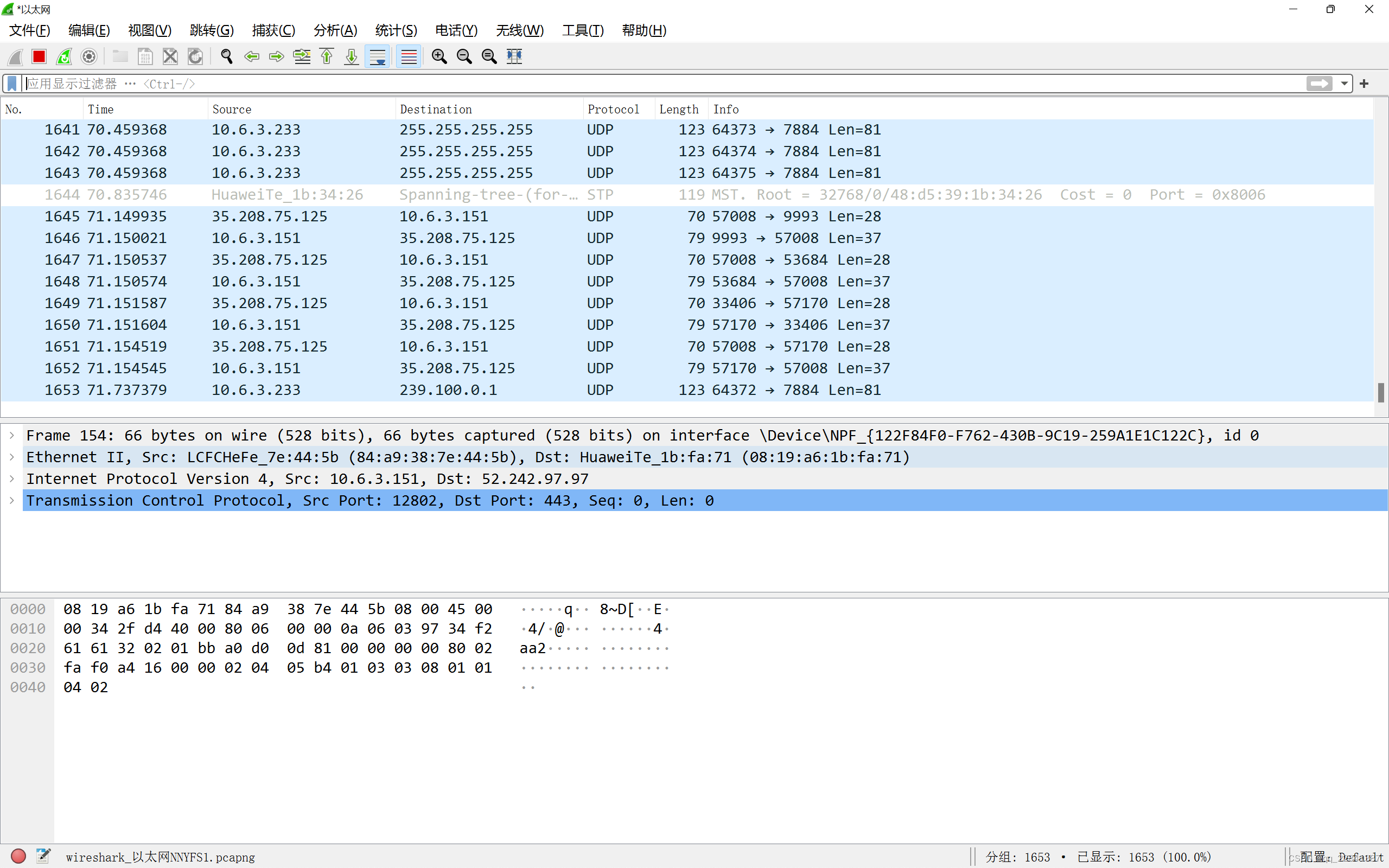Image resolution: width=1389 pixels, height=868 pixels.
Task: Toggle auto-scroll during live capture
Action: pyautogui.click(x=377, y=56)
